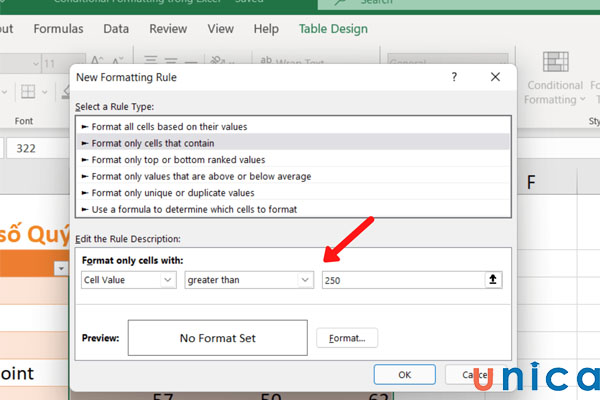Click the Format... button

click(x=347, y=338)
